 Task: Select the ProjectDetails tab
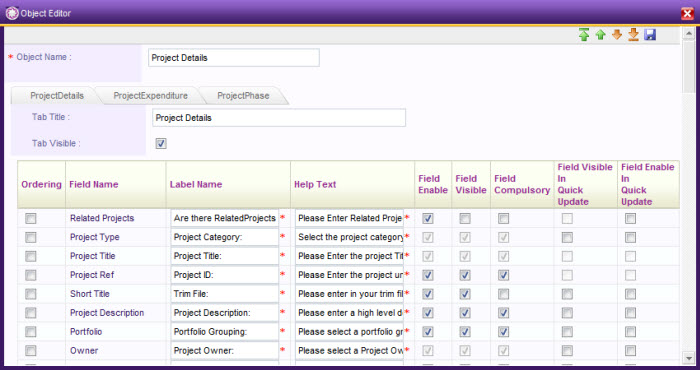pos(57,96)
